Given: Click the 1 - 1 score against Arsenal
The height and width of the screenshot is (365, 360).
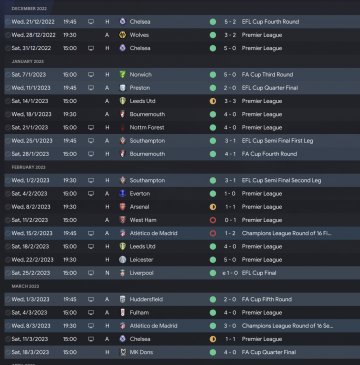Looking at the screenshot, I should click(x=230, y=207).
